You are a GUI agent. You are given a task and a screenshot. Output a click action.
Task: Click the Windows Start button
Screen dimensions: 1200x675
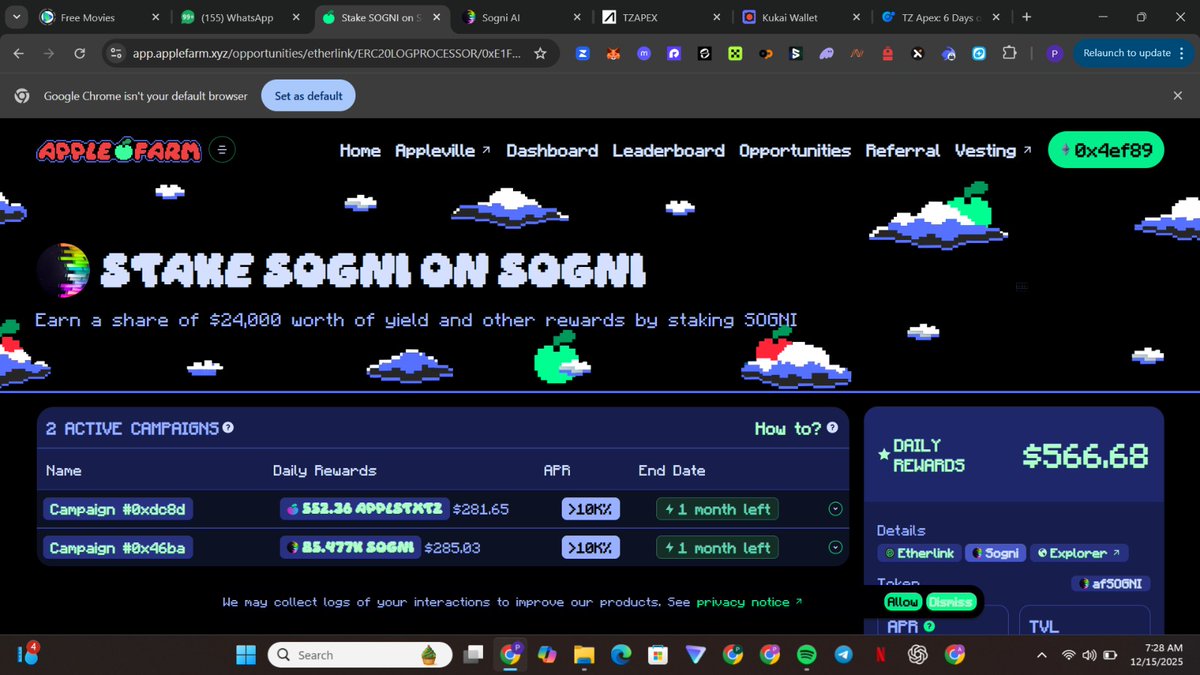(245, 654)
